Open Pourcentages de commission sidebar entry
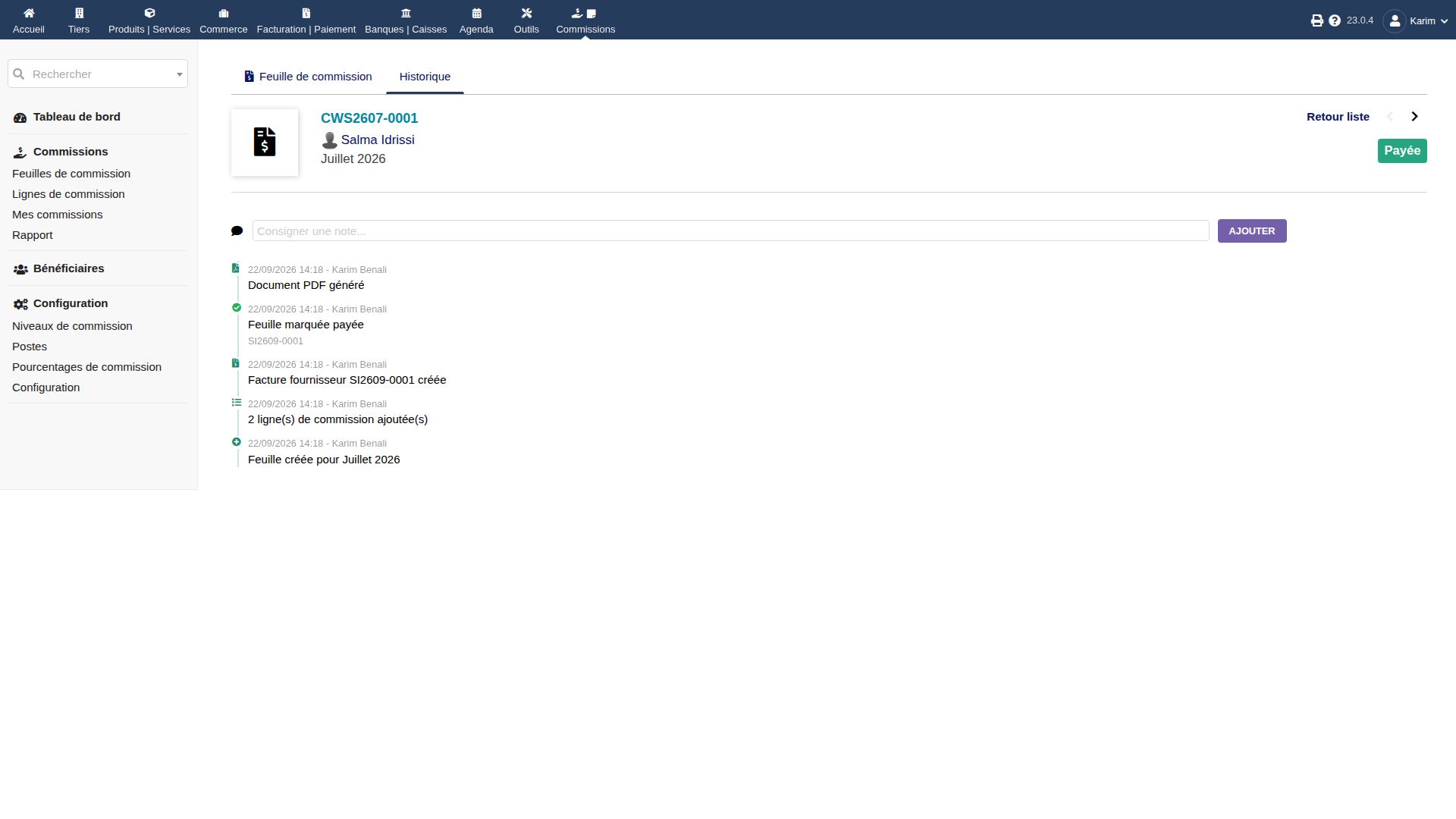The image size is (1456, 819). coord(86,367)
